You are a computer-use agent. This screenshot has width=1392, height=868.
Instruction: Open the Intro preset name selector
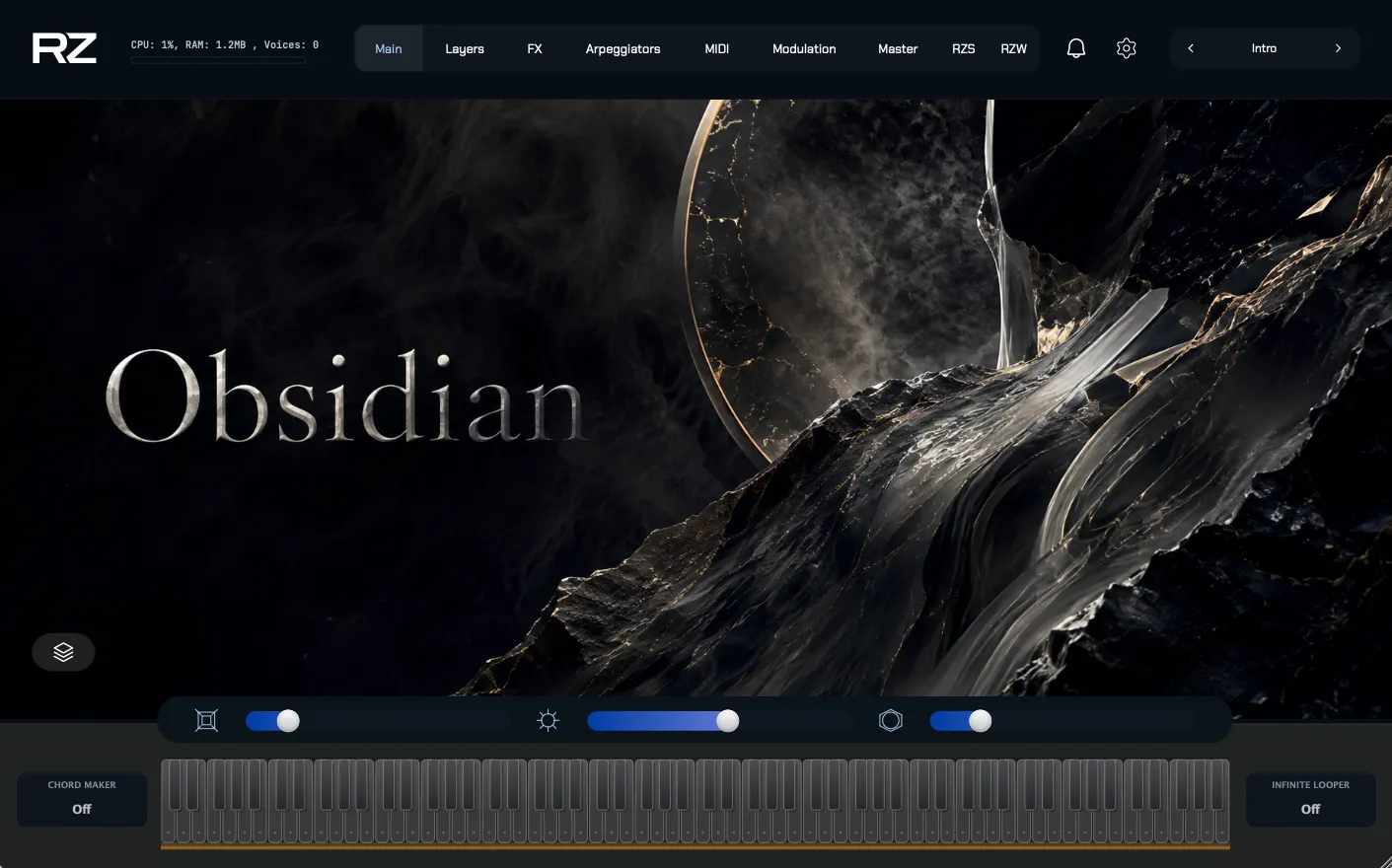[x=1264, y=48]
